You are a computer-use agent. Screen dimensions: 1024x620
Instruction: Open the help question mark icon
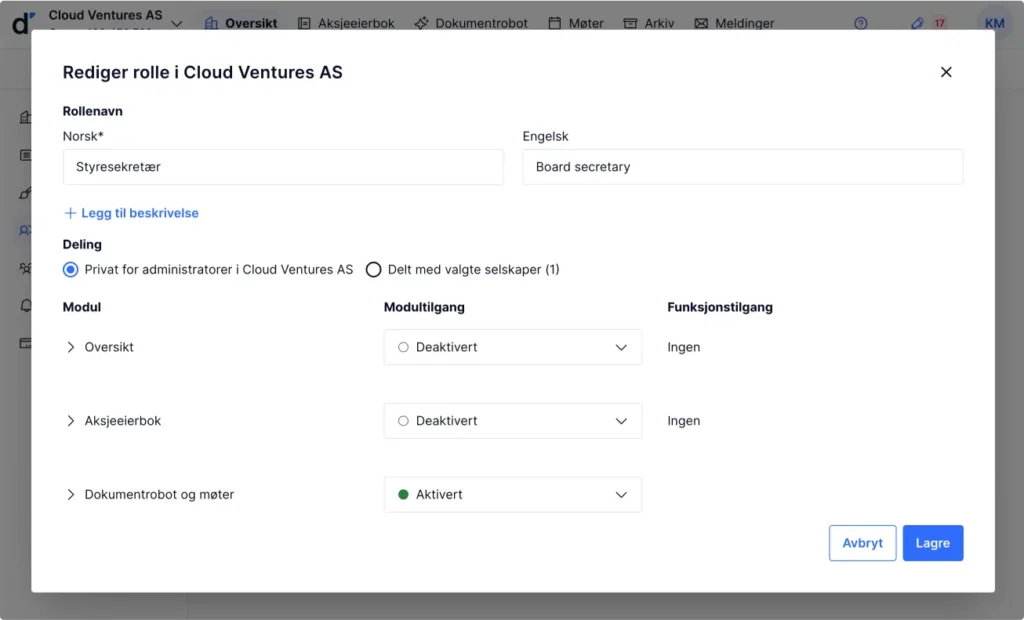860,23
